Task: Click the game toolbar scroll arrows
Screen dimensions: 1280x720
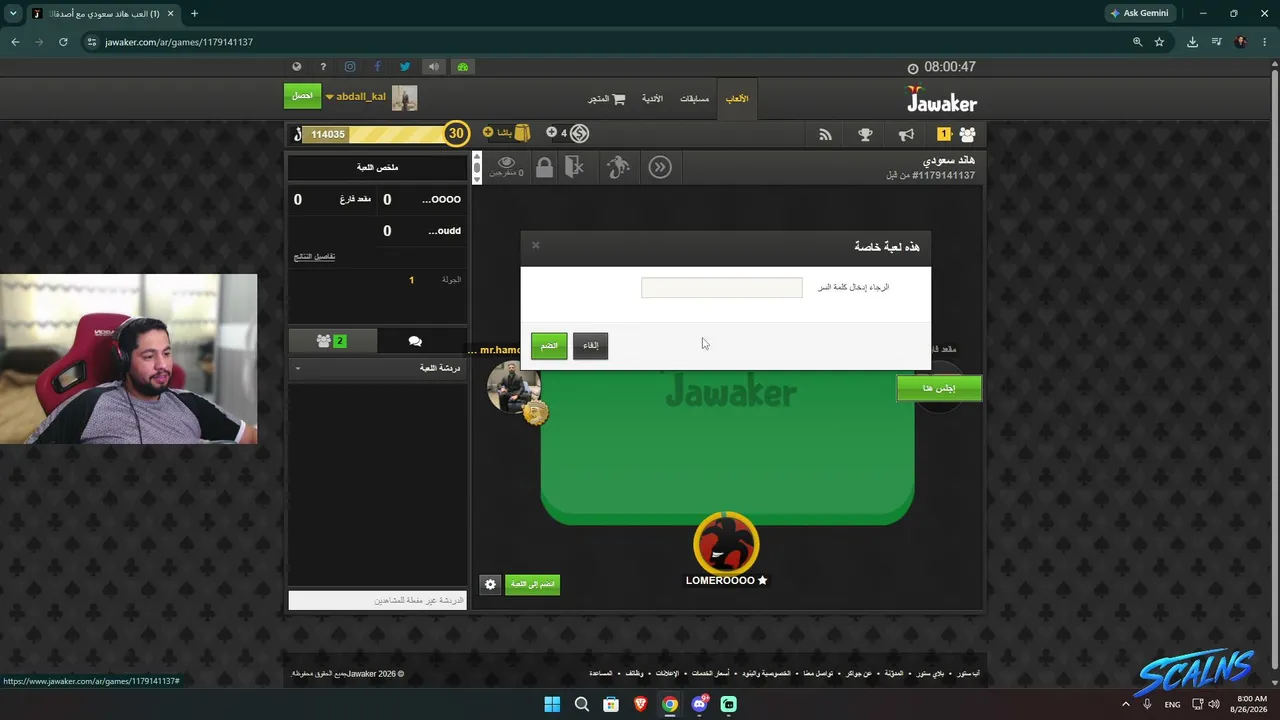Action: click(477, 167)
